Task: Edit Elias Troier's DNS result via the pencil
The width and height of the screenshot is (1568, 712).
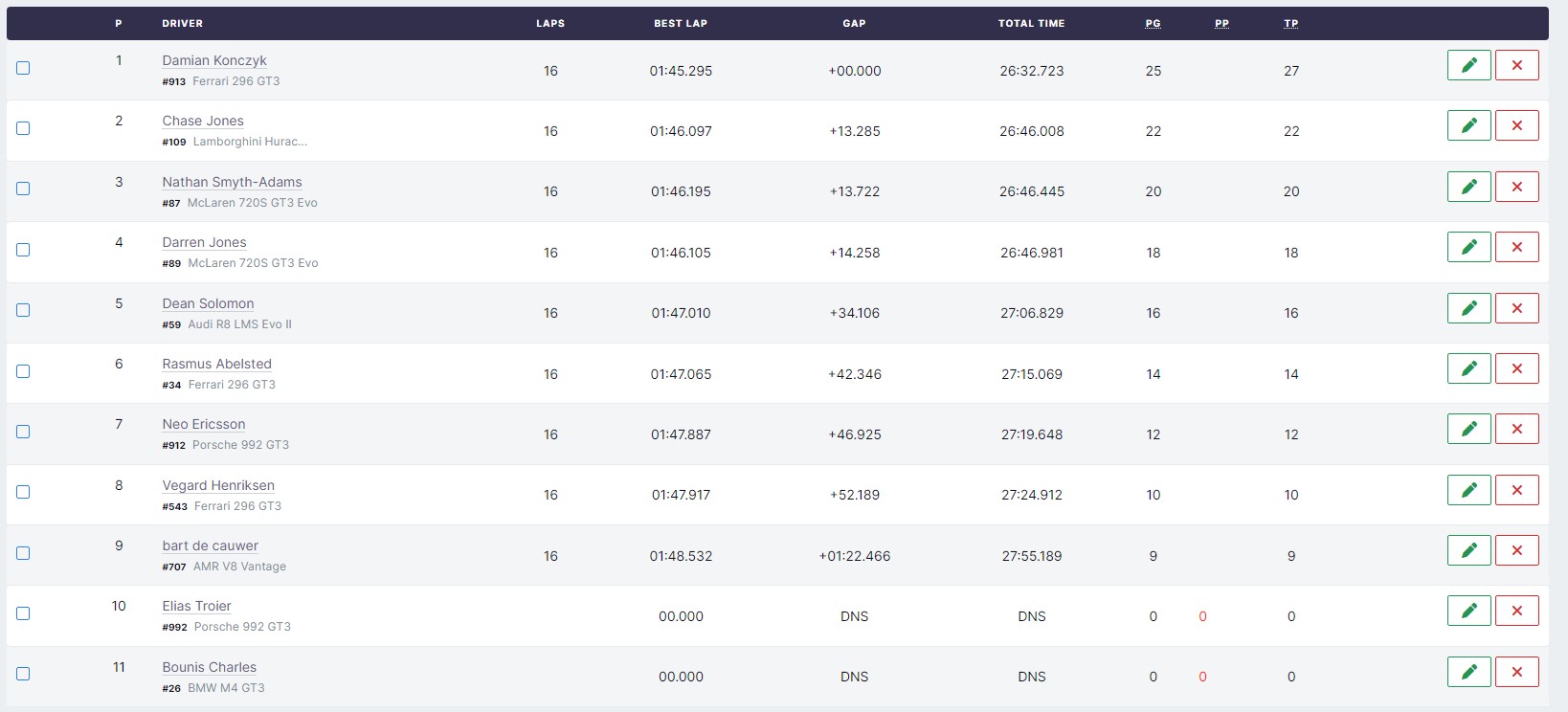Action: pos(1468,611)
